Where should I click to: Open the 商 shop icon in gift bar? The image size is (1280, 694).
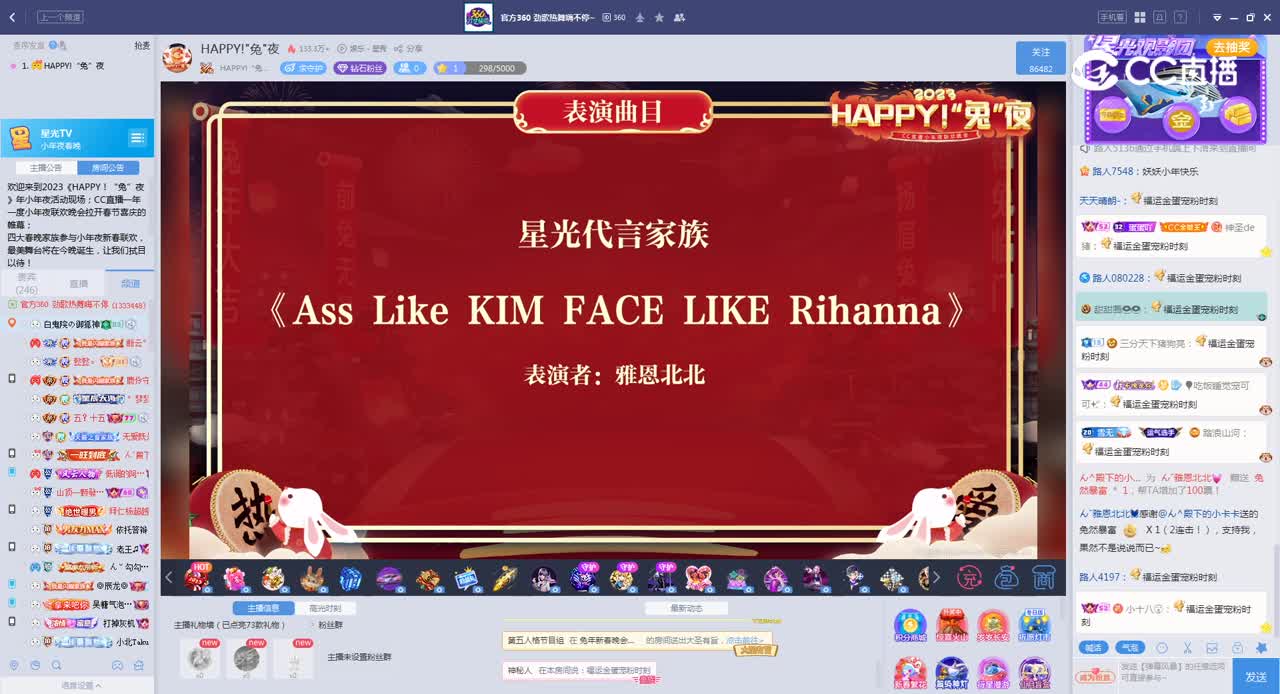[x=1044, y=577]
